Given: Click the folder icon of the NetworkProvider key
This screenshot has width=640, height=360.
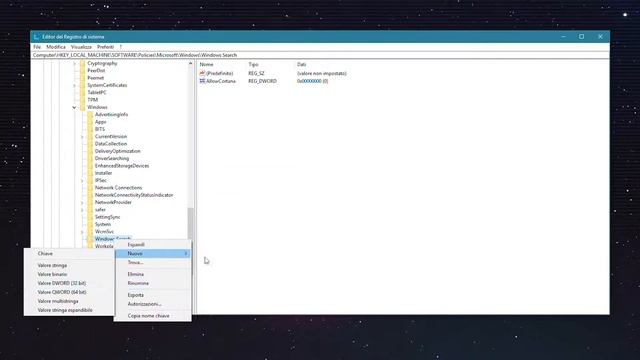Looking at the screenshot, I should (90, 202).
